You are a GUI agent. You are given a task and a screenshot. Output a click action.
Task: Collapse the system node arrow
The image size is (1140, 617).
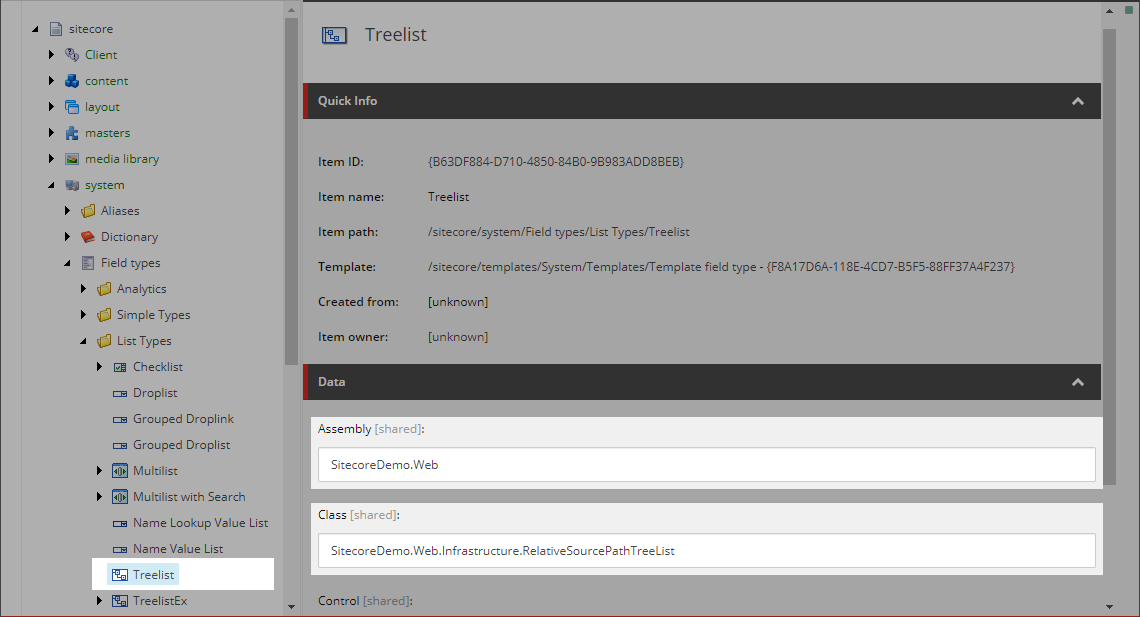click(51, 186)
